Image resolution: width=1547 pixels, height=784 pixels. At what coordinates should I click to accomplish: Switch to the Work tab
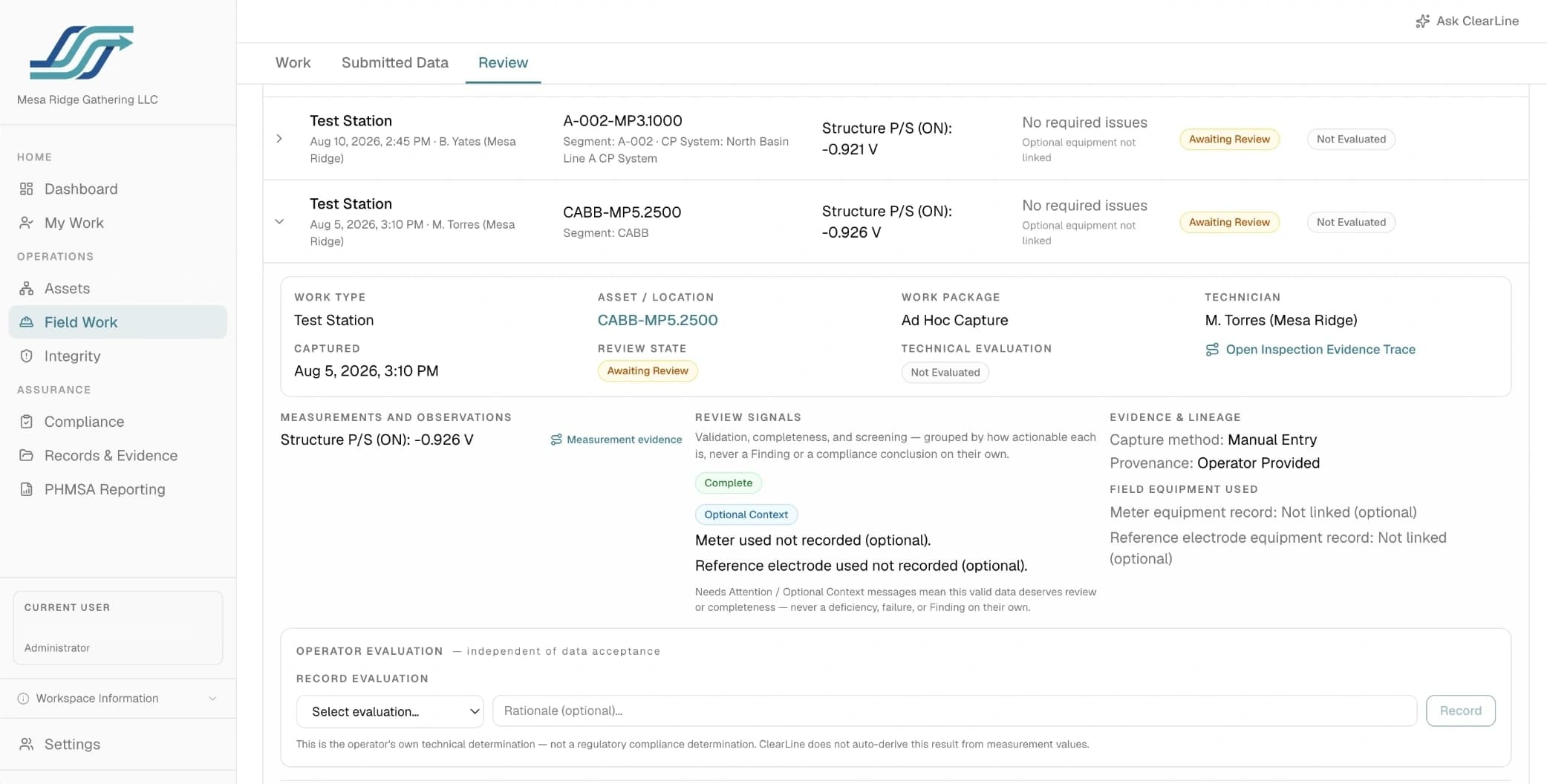tap(293, 63)
